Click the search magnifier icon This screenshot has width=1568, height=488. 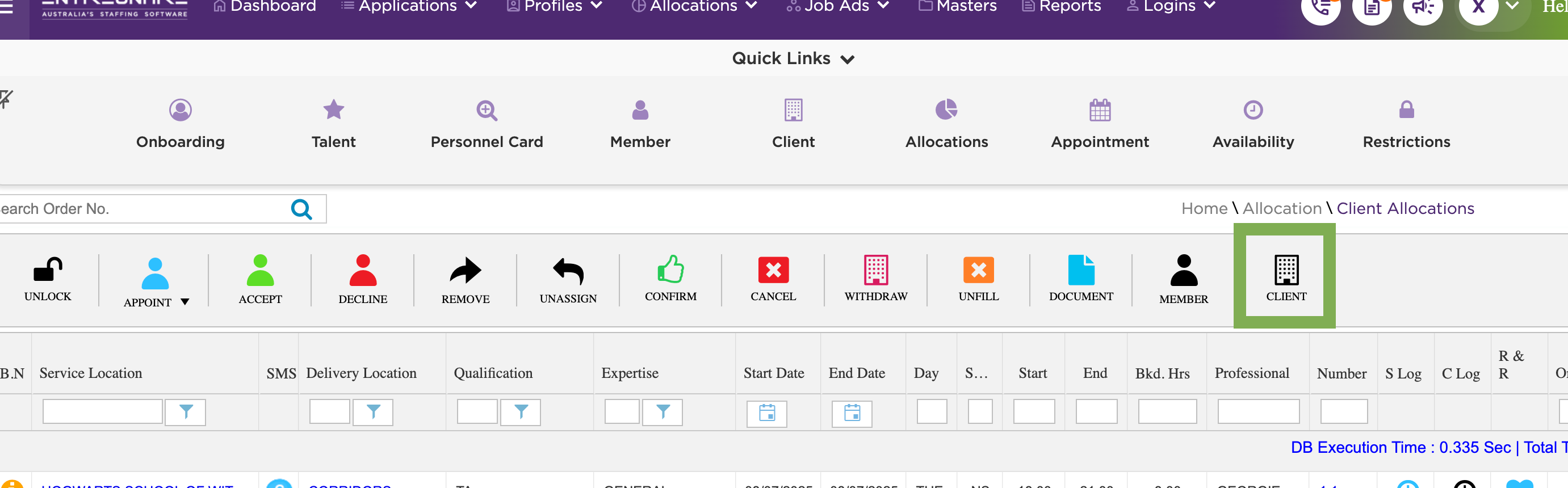pos(301,209)
